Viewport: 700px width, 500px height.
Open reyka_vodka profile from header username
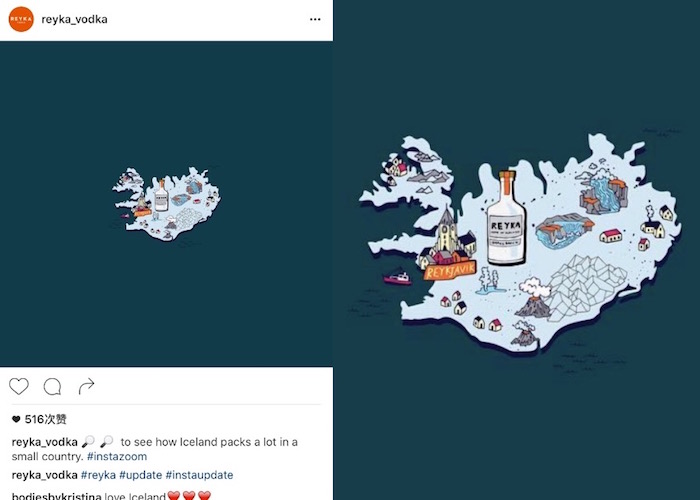74,19
